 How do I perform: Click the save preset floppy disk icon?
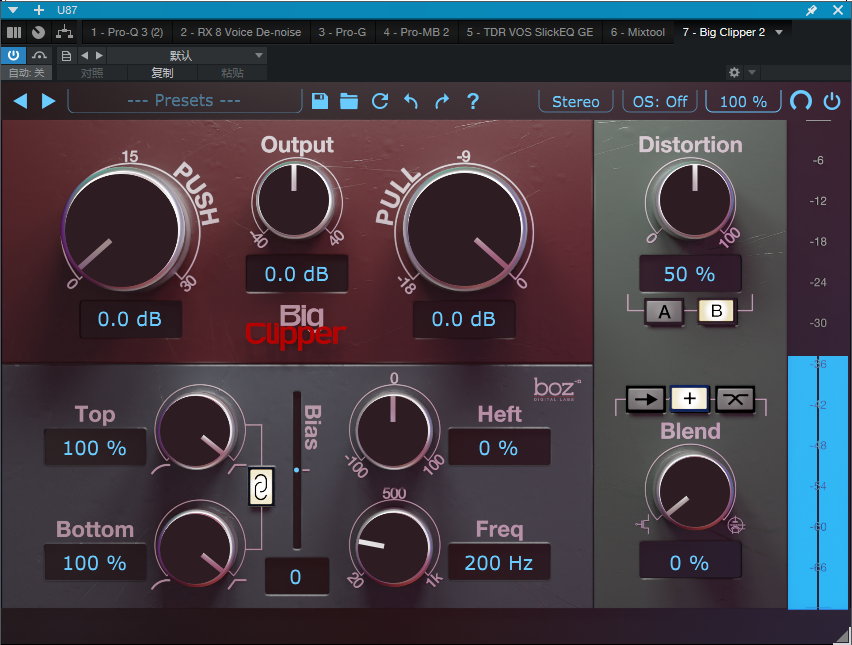click(320, 101)
